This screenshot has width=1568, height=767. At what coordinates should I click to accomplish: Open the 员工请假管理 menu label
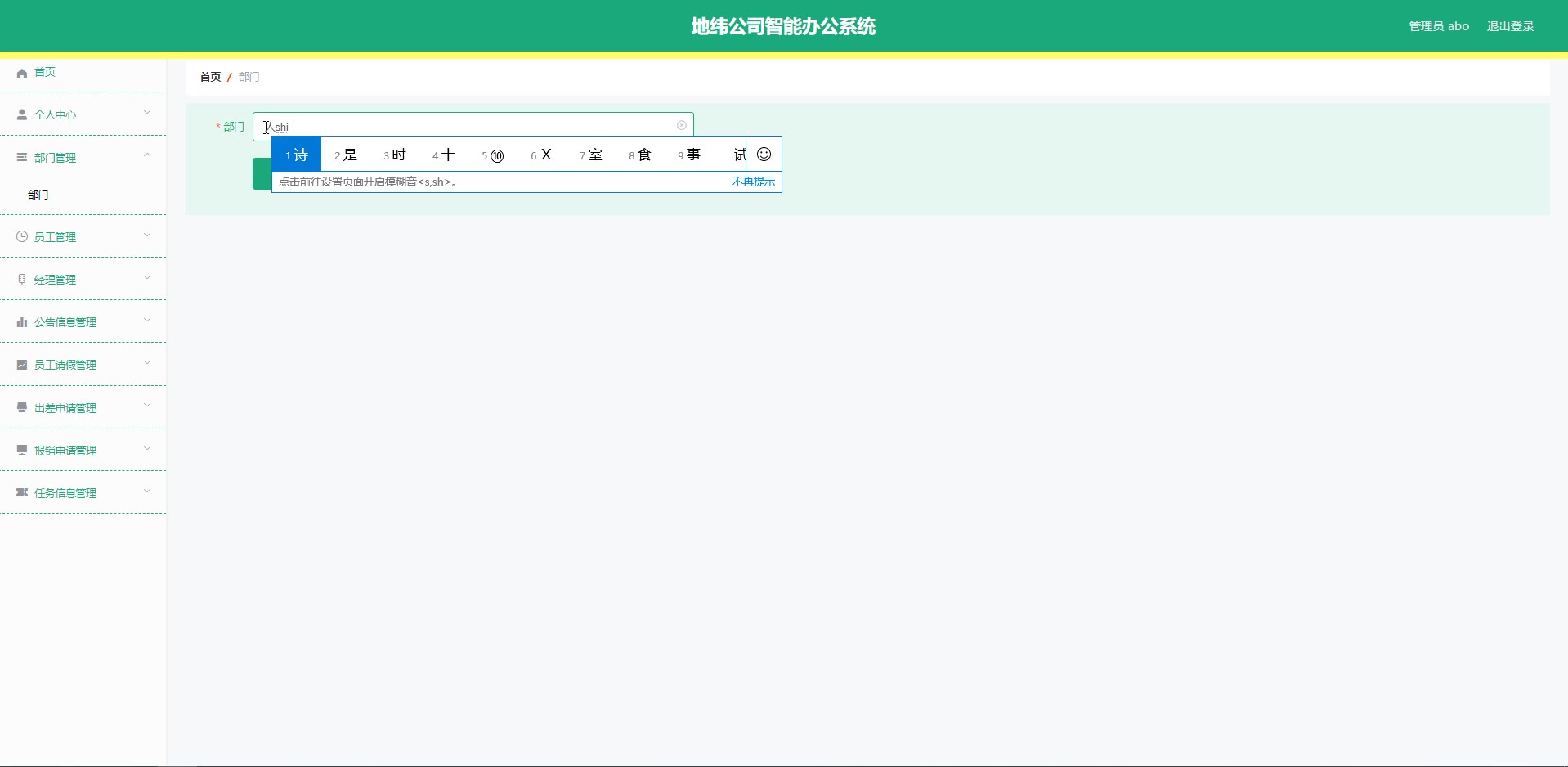click(x=65, y=365)
